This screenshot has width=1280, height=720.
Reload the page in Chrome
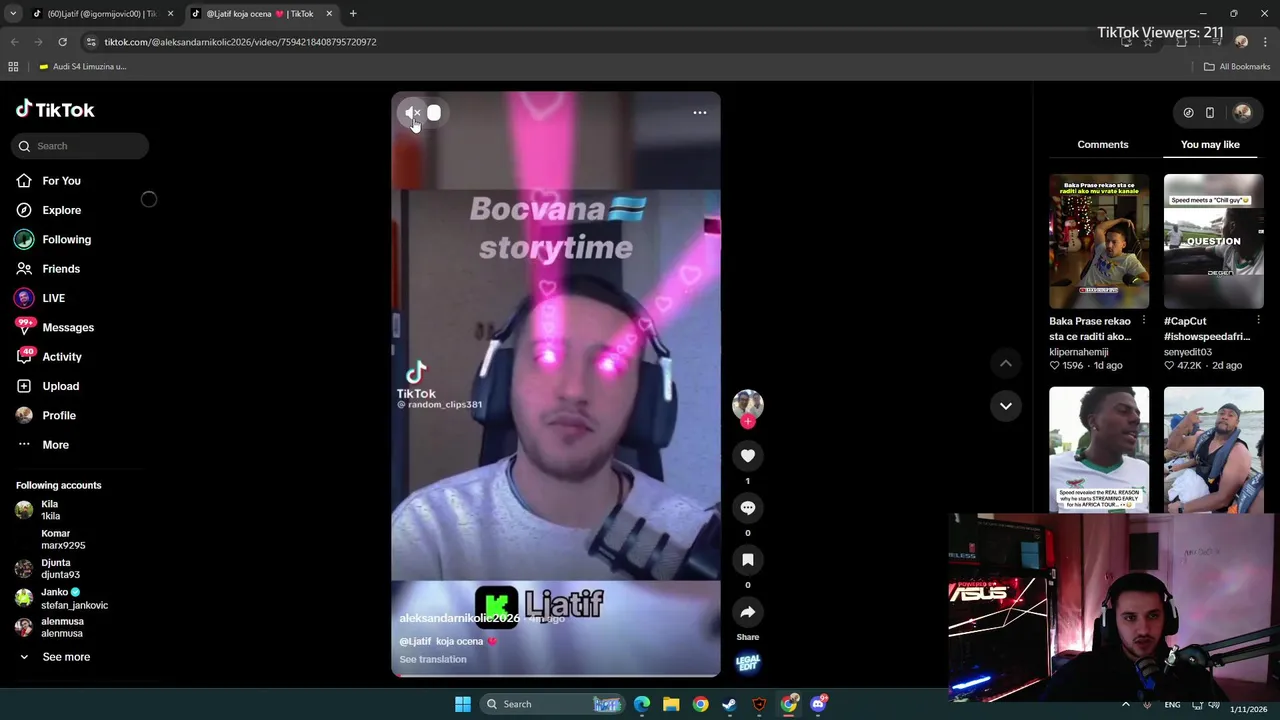(62, 42)
